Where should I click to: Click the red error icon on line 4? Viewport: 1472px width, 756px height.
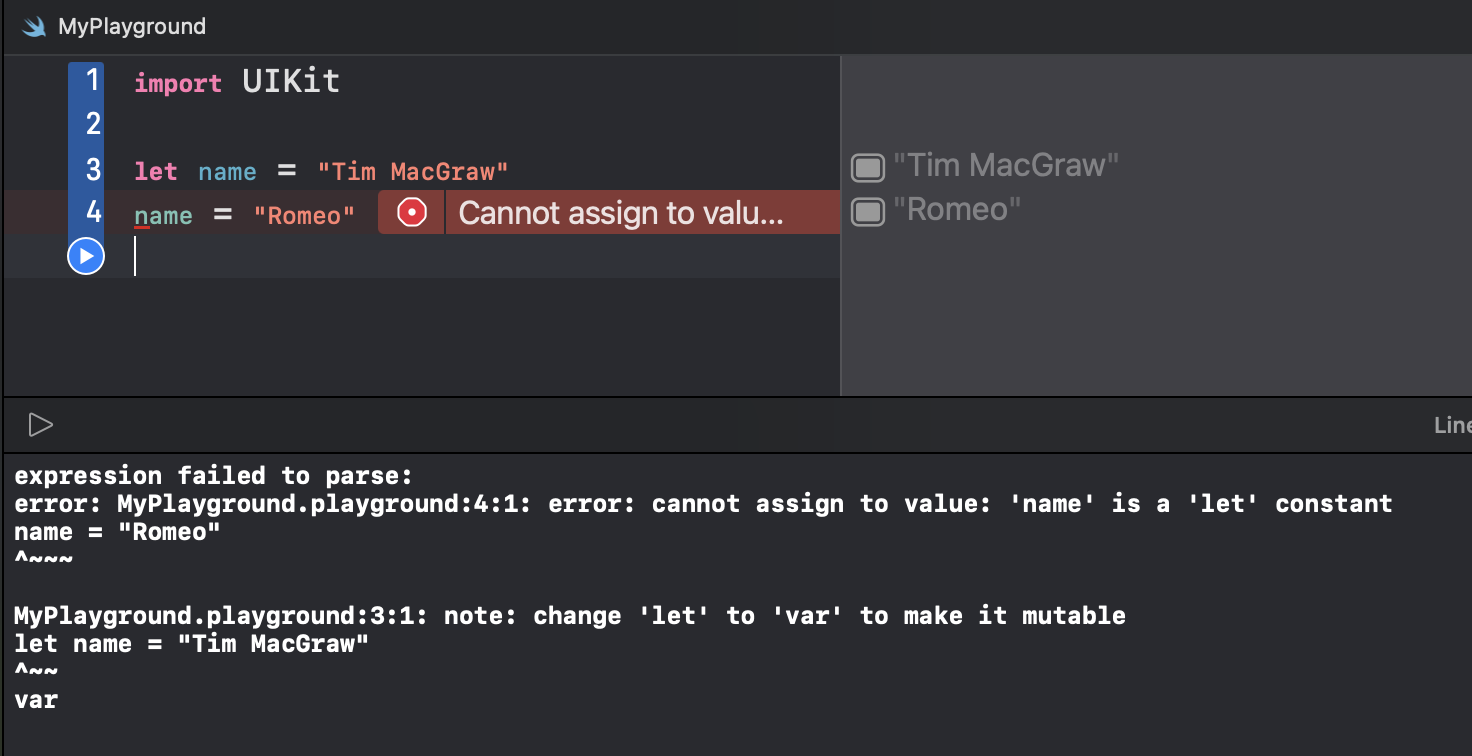tap(412, 212)
